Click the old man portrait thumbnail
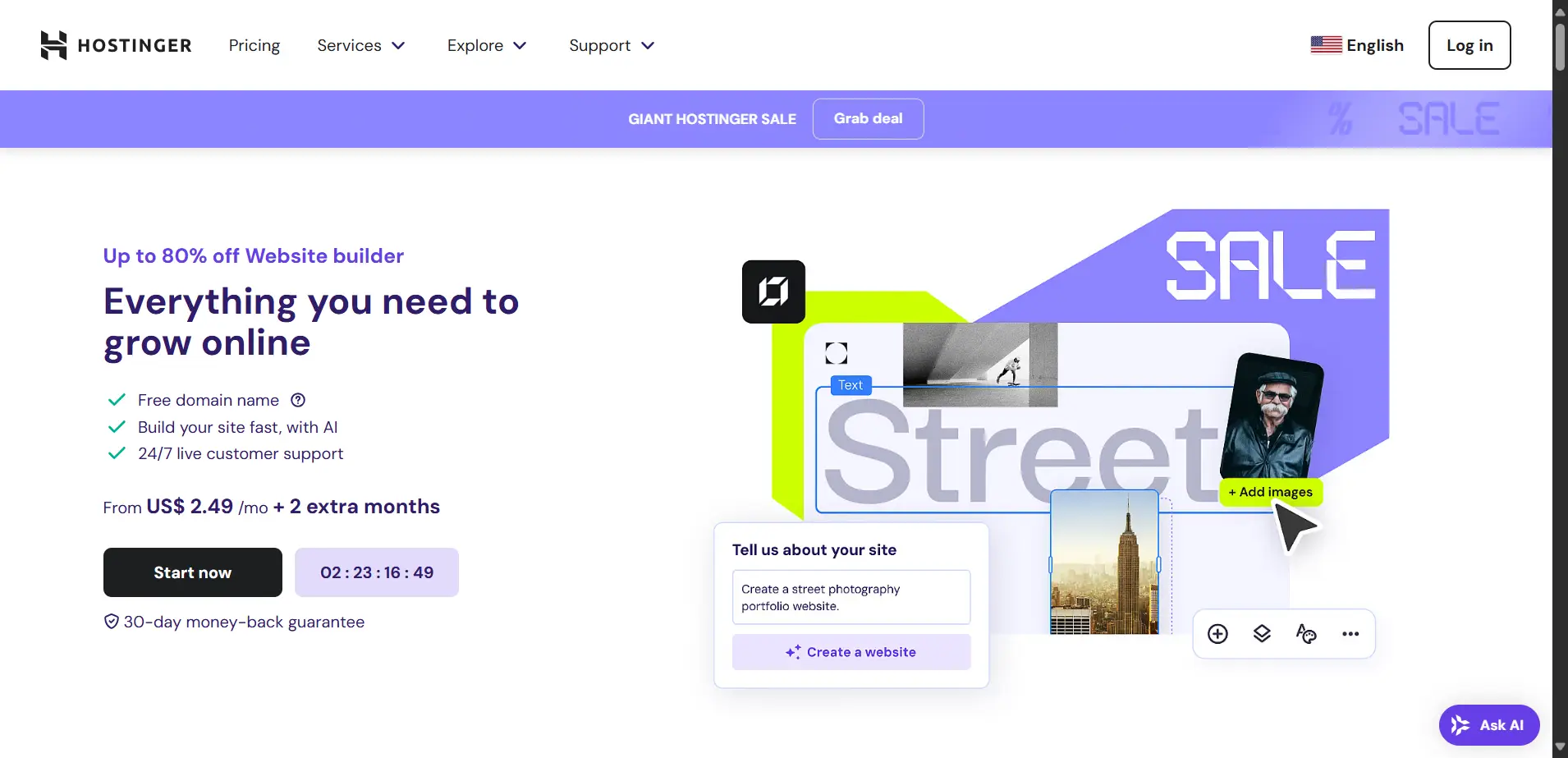Viewport: 1568px width, 758px height. click(x=1272, y=416)
